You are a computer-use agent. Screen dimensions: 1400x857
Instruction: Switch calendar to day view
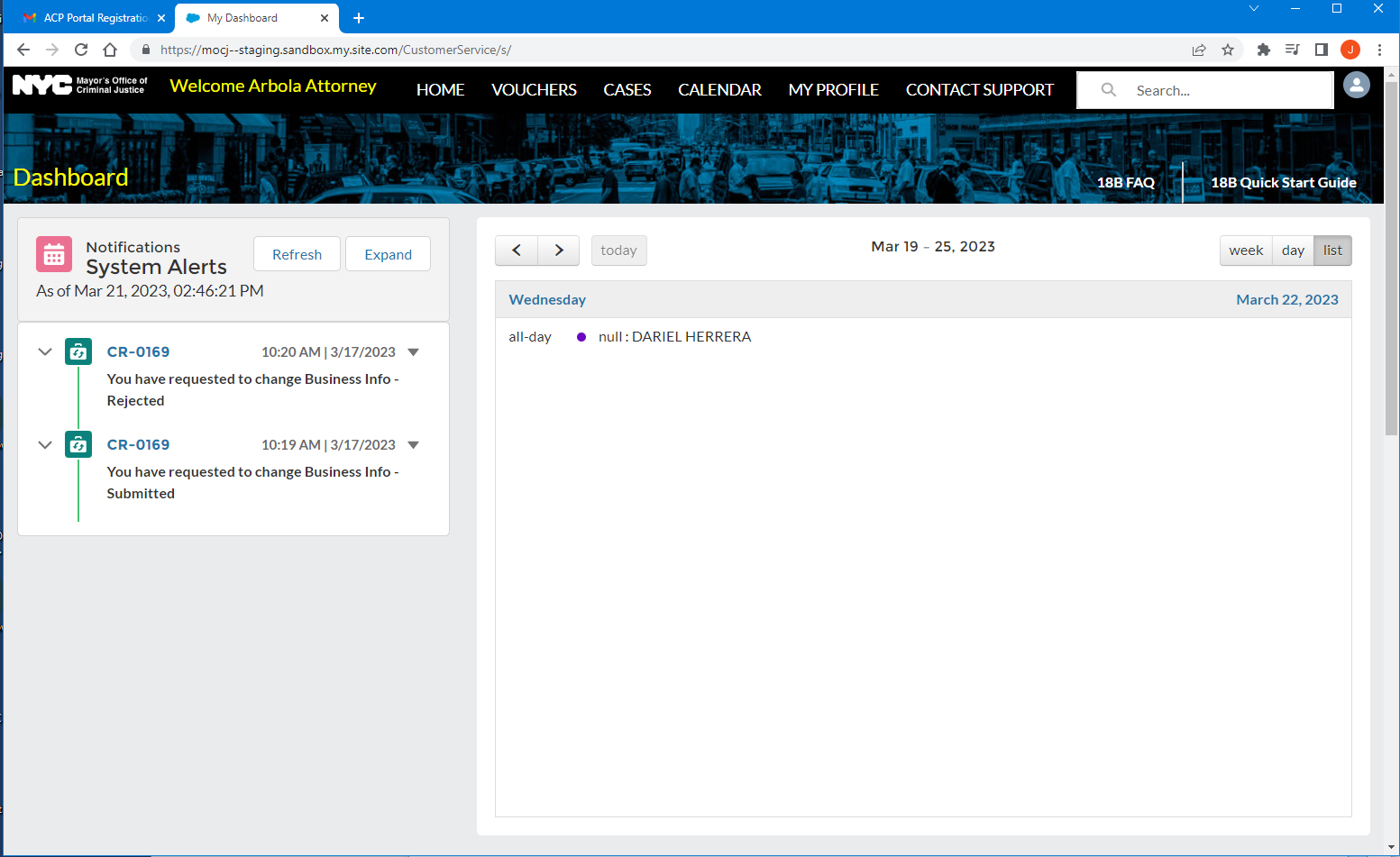point(1293,251)
